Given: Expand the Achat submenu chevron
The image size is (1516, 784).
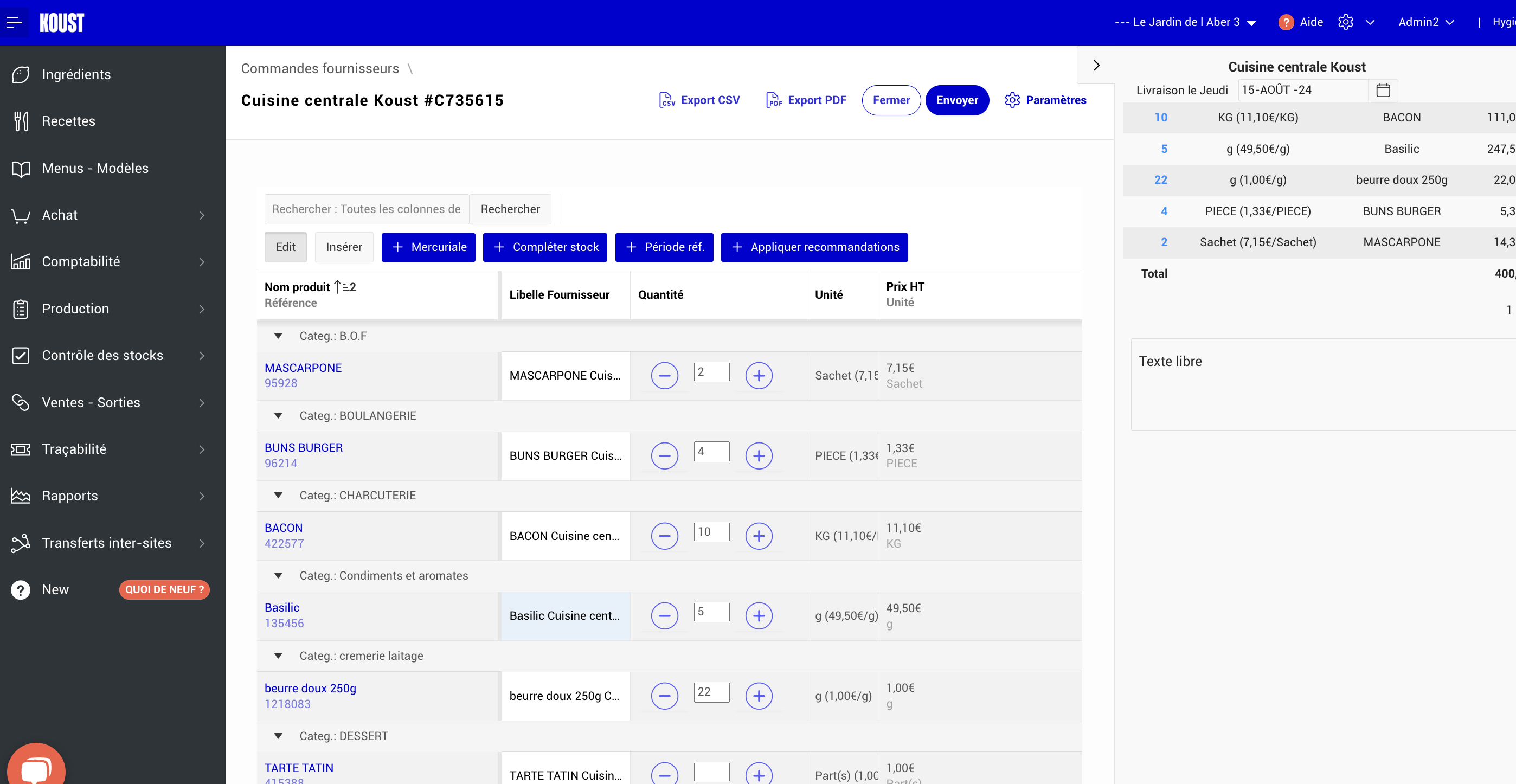Looking at the screenshot, I should click(202, 215).
